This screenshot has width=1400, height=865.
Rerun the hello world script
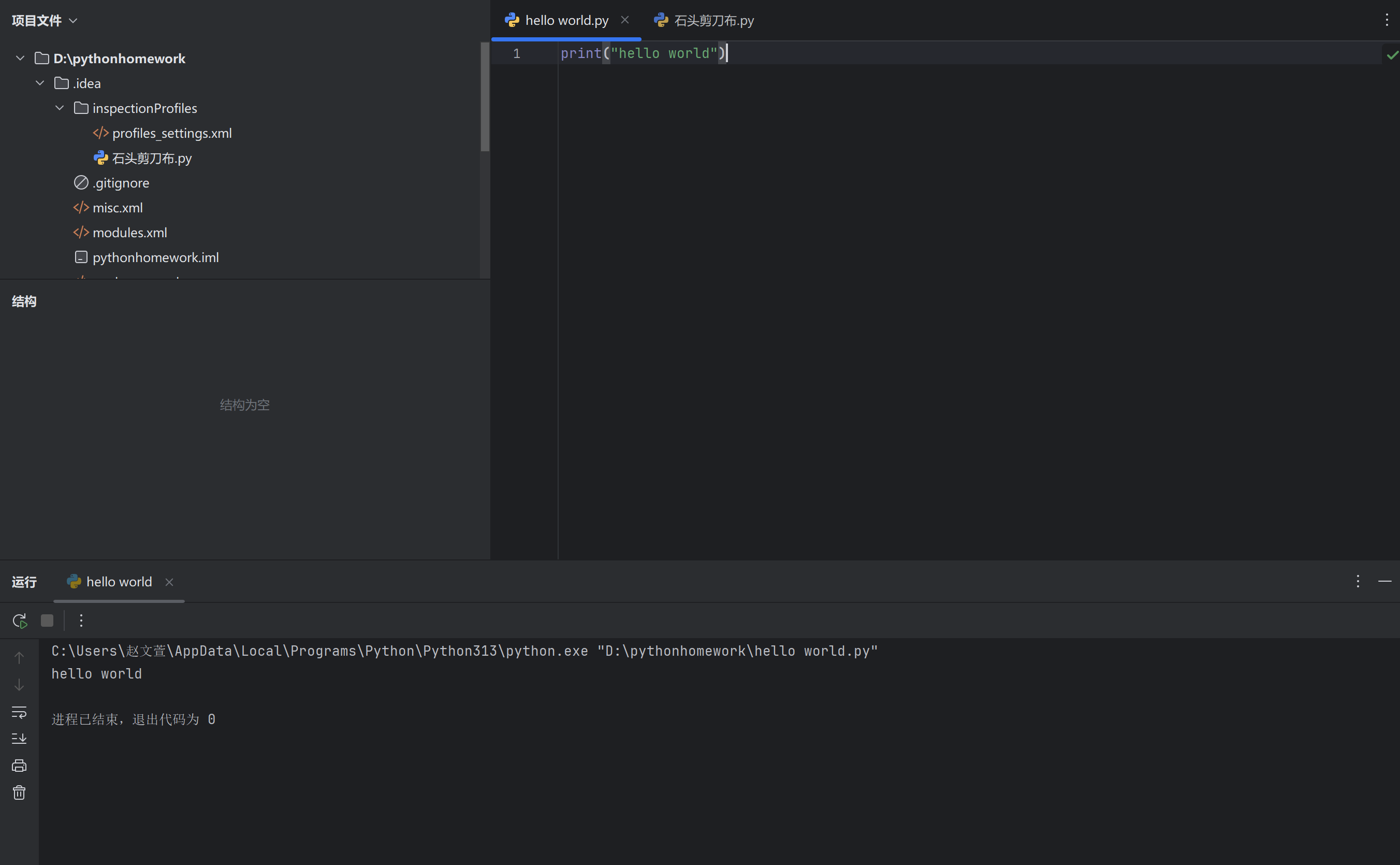pos(20,621)
